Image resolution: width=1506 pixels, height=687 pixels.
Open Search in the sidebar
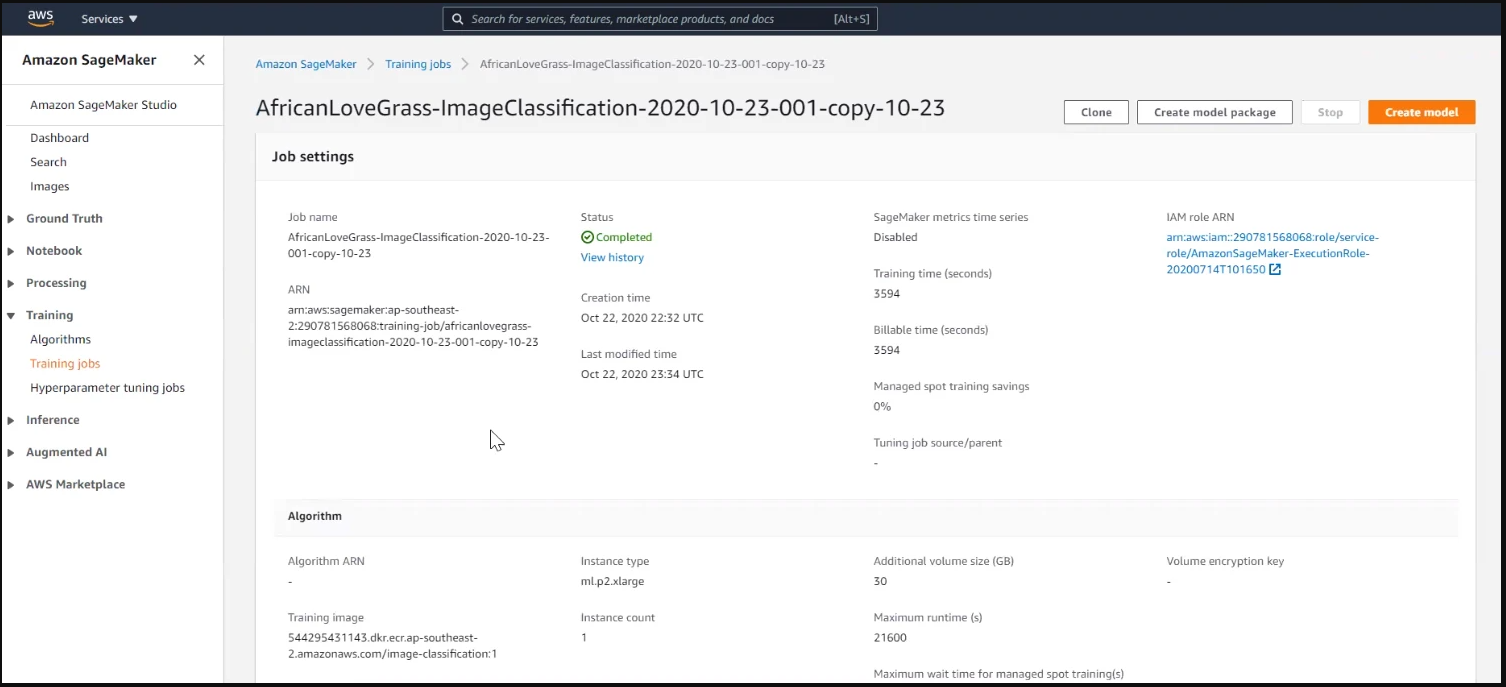[48, 162]
